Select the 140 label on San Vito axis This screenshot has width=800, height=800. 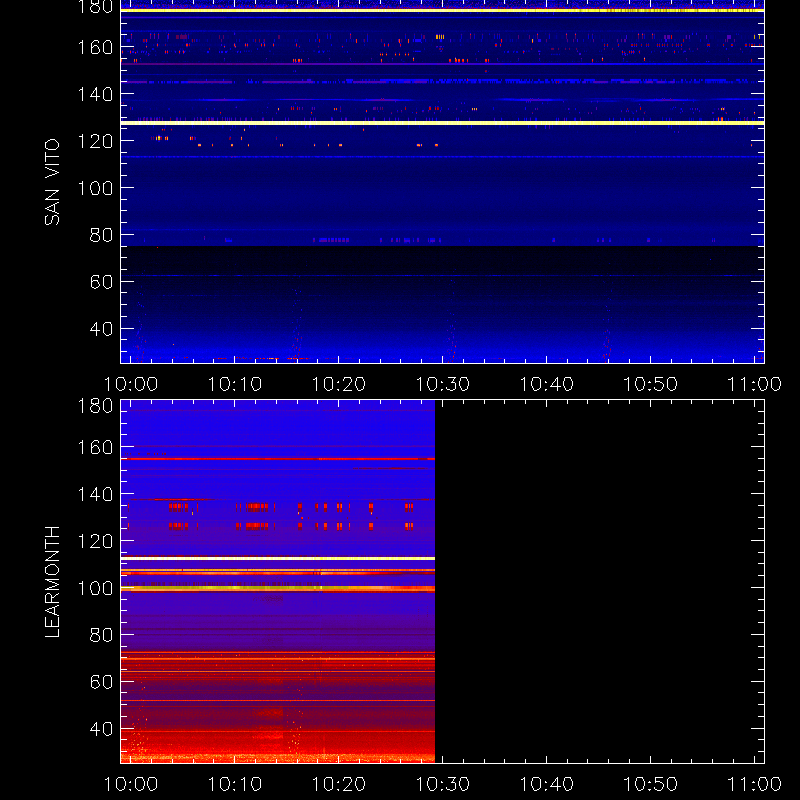(x=95, y=94)
